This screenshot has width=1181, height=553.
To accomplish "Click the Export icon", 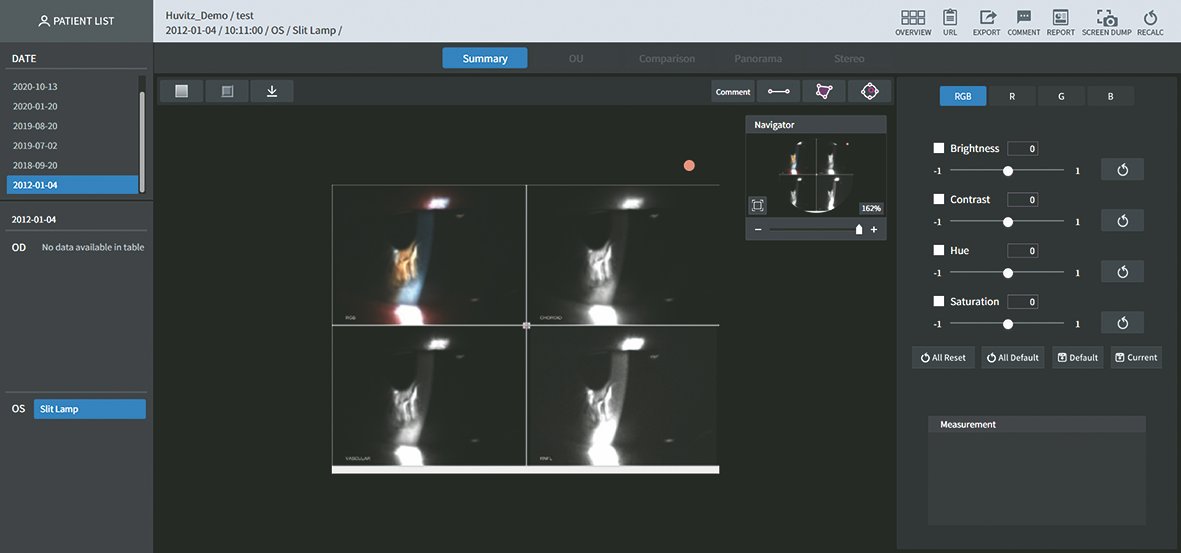I will pyautogui.click(x=986, y=18).
